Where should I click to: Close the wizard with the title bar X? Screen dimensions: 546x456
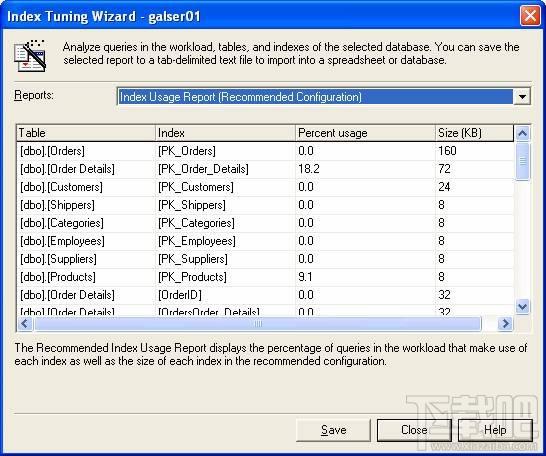coord(530,16)
